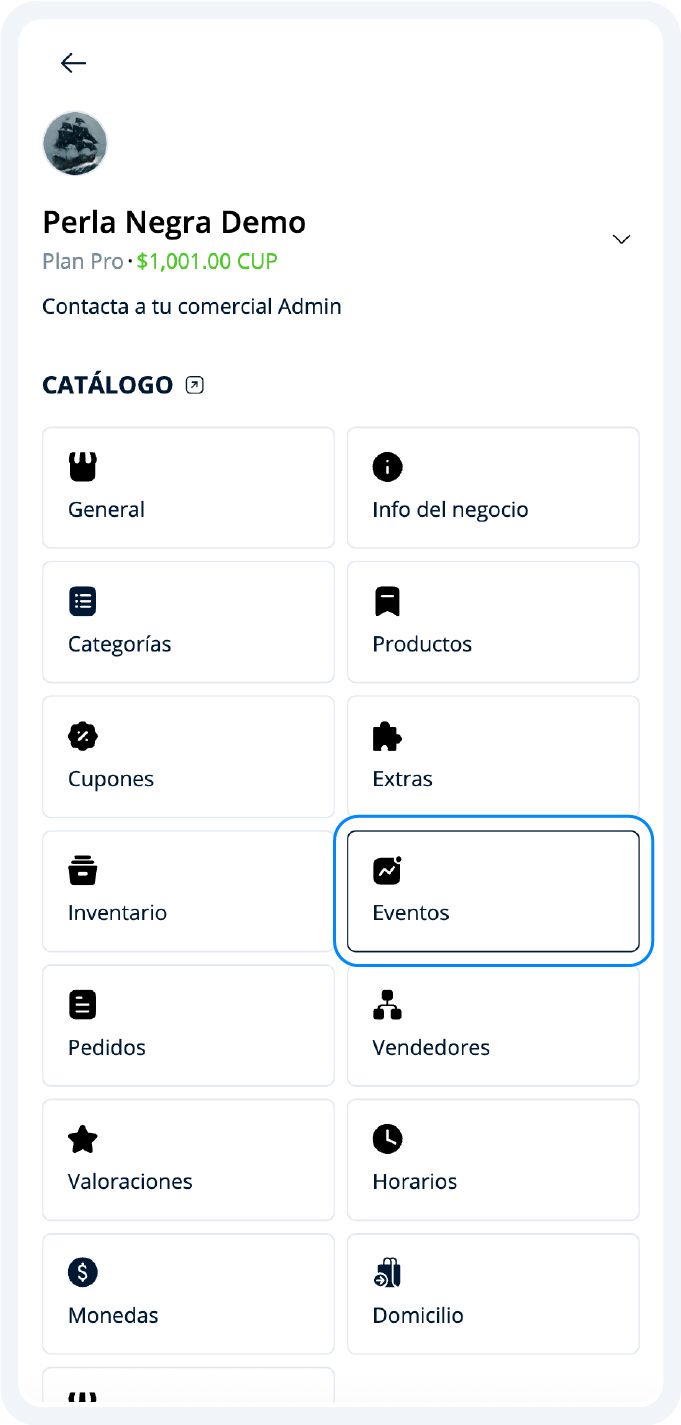Select the Eventos analytics icon
The width and height of the screenshot is (681, 1425).
388,869
